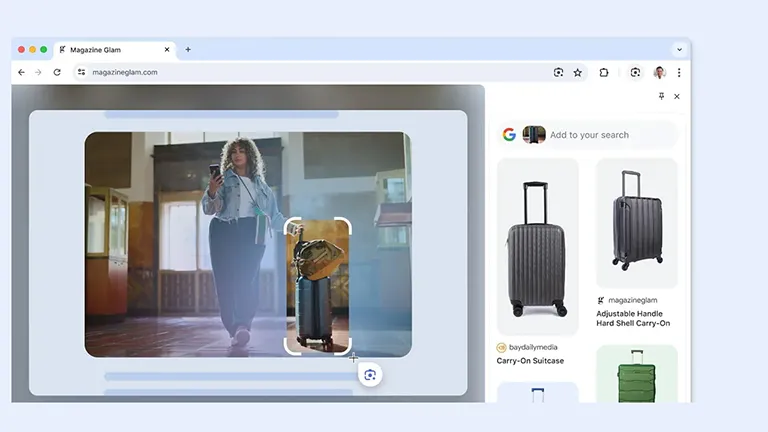Open the Carry-On Suitcase product image
The image size is (768, 432).
tap(538, 247)
